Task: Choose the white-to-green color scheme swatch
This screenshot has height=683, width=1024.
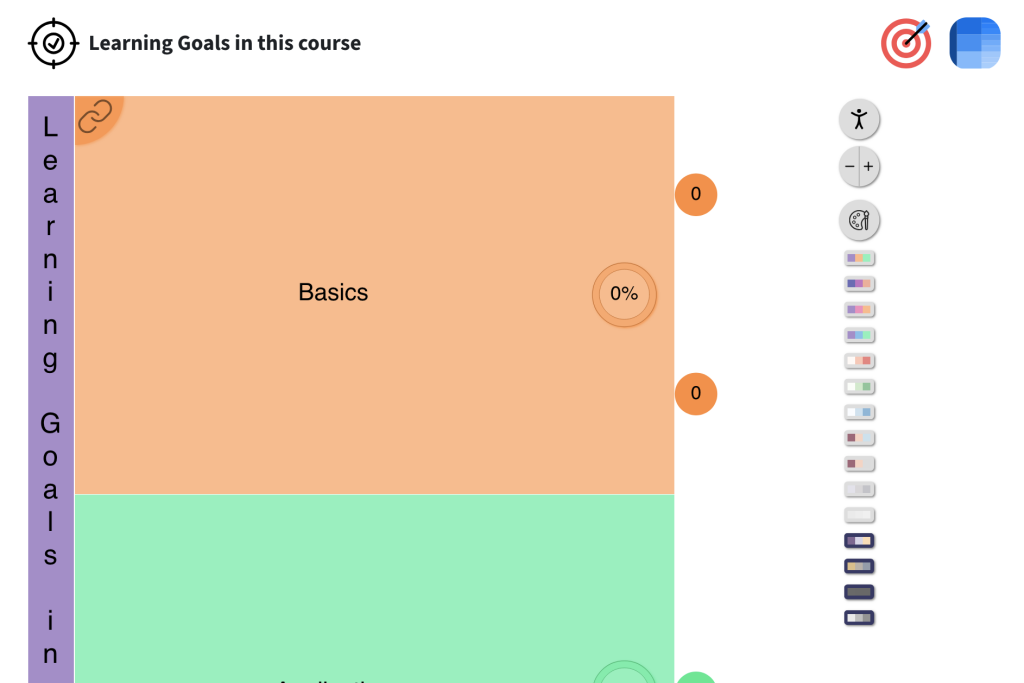Action: pyautogui.click(x=859, y=387)
